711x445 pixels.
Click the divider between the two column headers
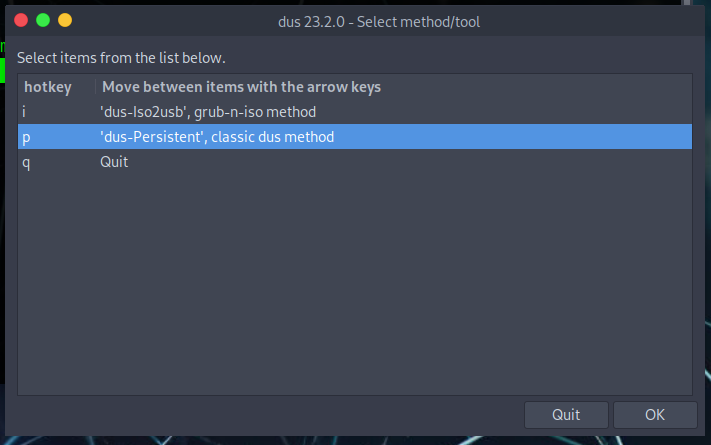tap(96, 87)
